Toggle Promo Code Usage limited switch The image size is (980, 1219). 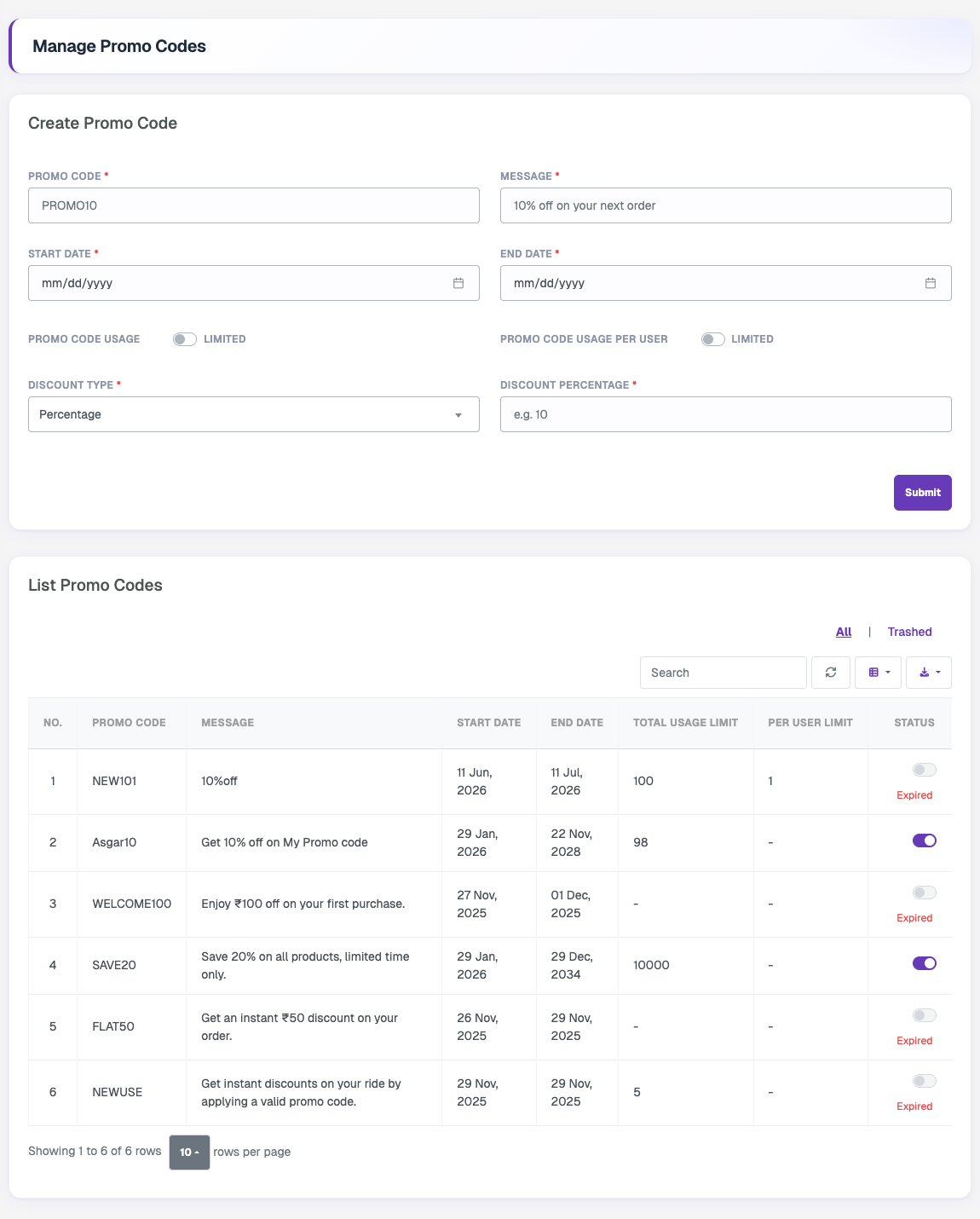(x=185, y=339)
